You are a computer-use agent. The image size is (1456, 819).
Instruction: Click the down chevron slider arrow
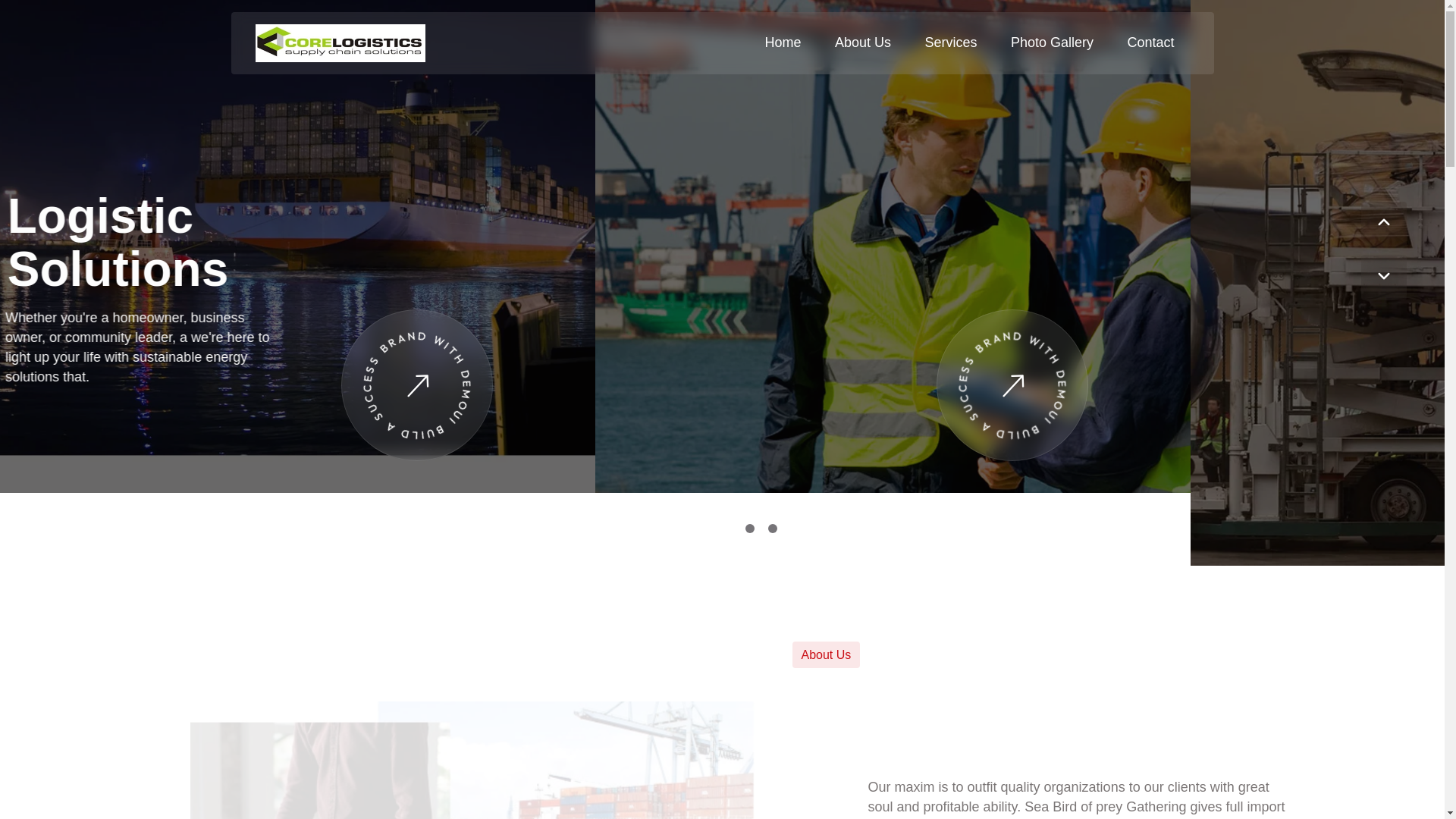pos(1383,276)
